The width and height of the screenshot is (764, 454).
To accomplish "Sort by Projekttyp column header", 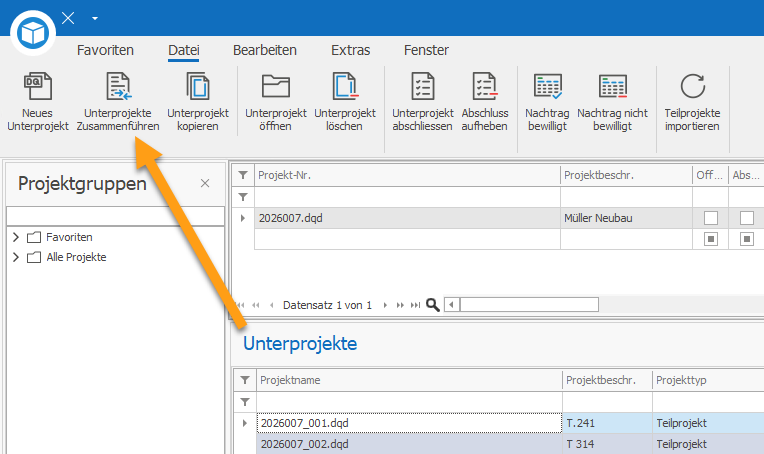I will 708,380.
